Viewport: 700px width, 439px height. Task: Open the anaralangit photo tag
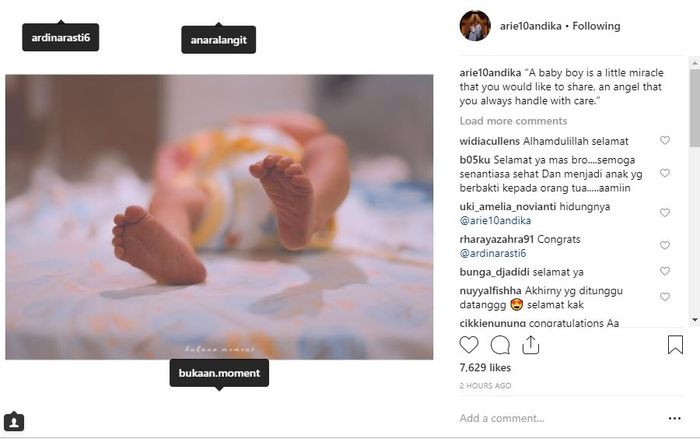click(218, 41)
